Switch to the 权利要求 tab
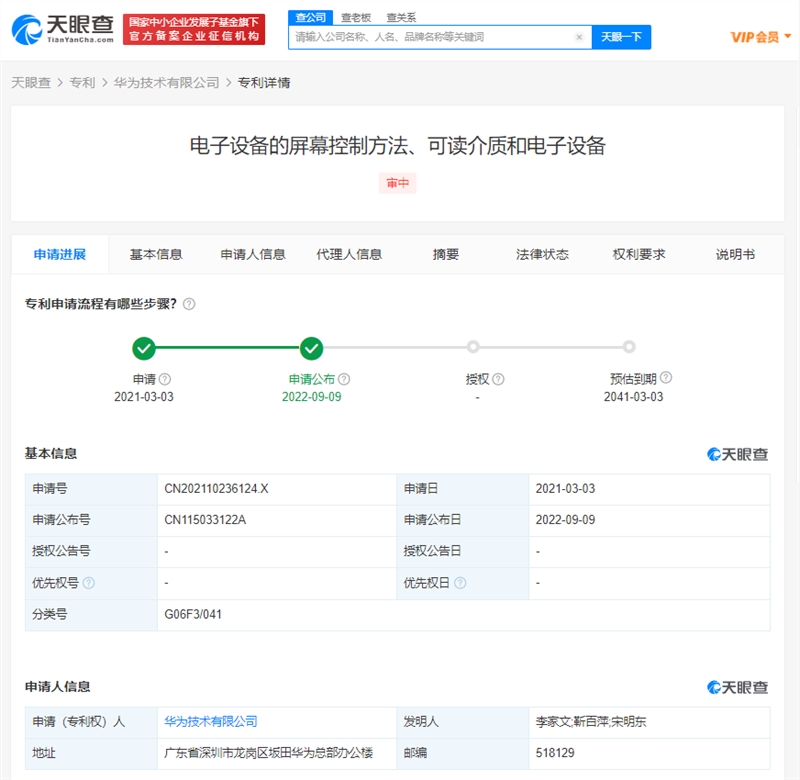 (x=639, y=254)
